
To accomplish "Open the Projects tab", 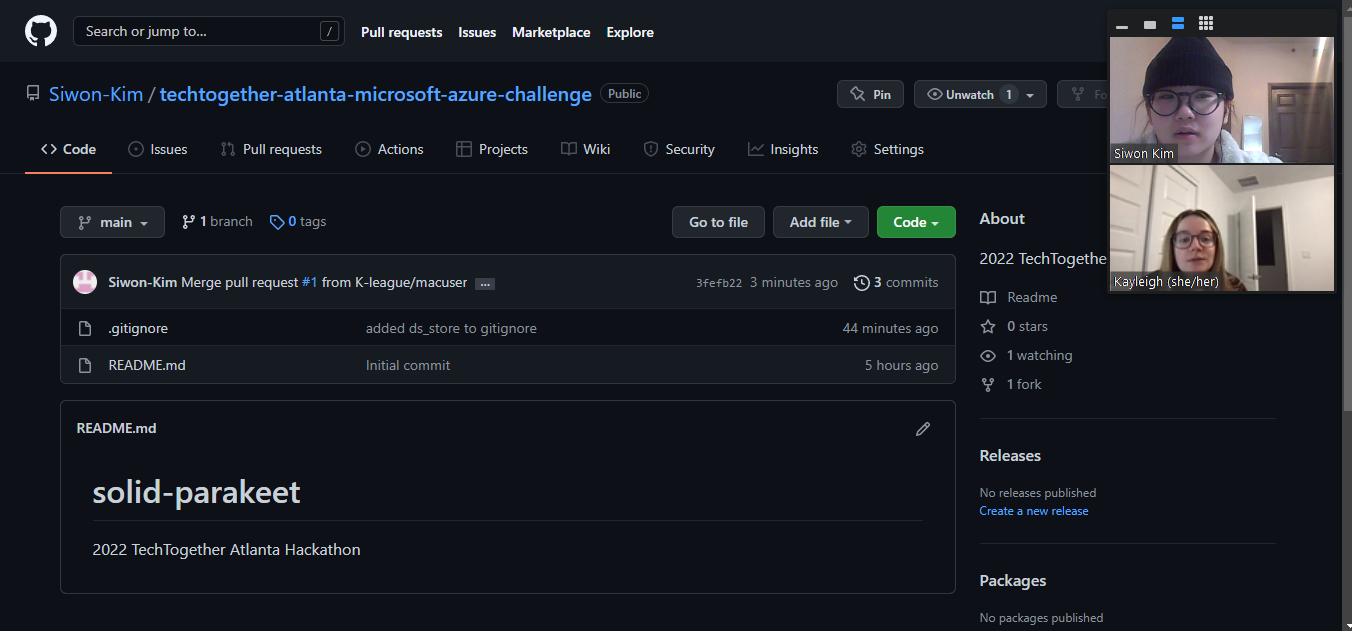I will (x=491, y=149).
